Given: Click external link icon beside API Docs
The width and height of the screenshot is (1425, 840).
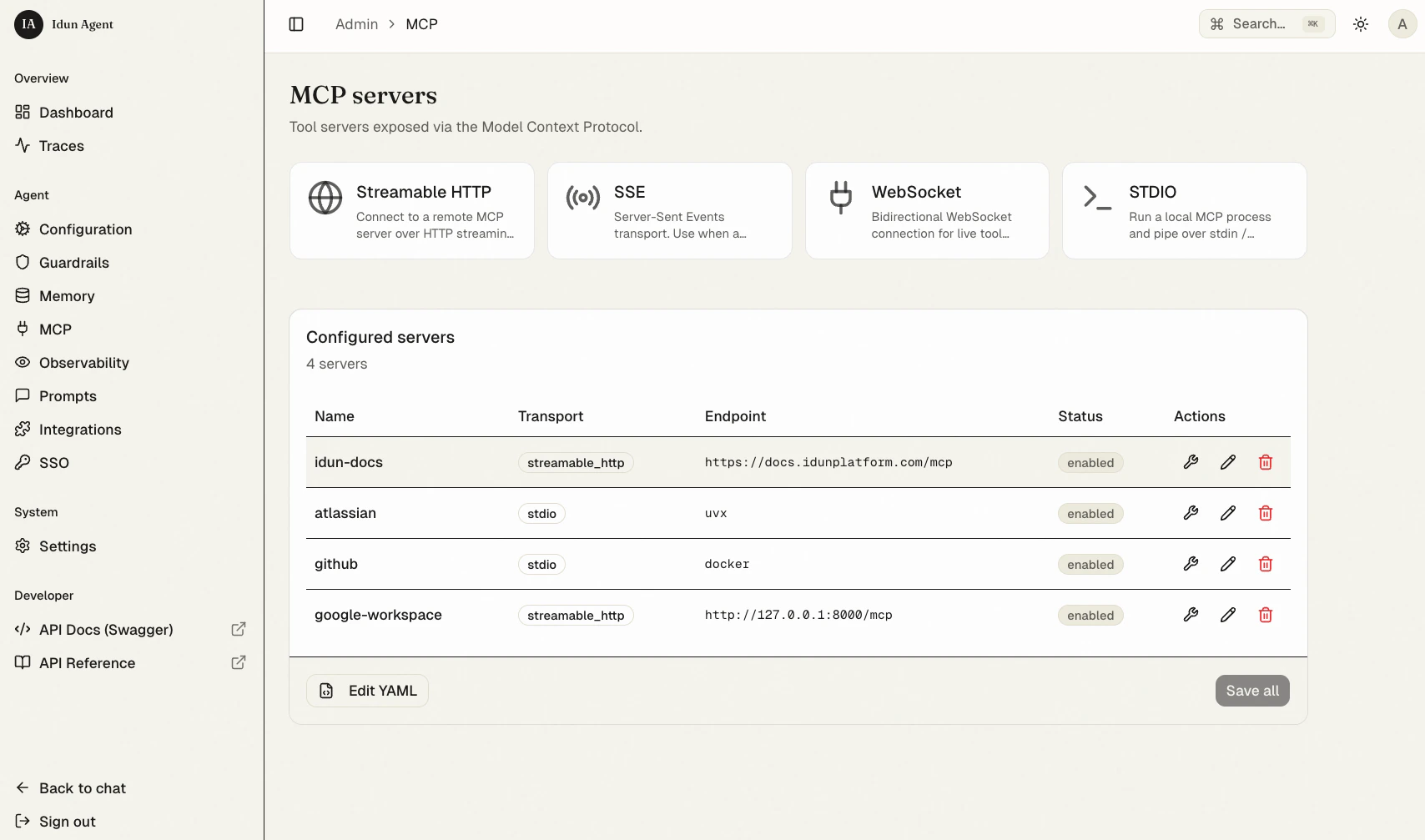Looking at the screenshot, I should click(239, 629).
